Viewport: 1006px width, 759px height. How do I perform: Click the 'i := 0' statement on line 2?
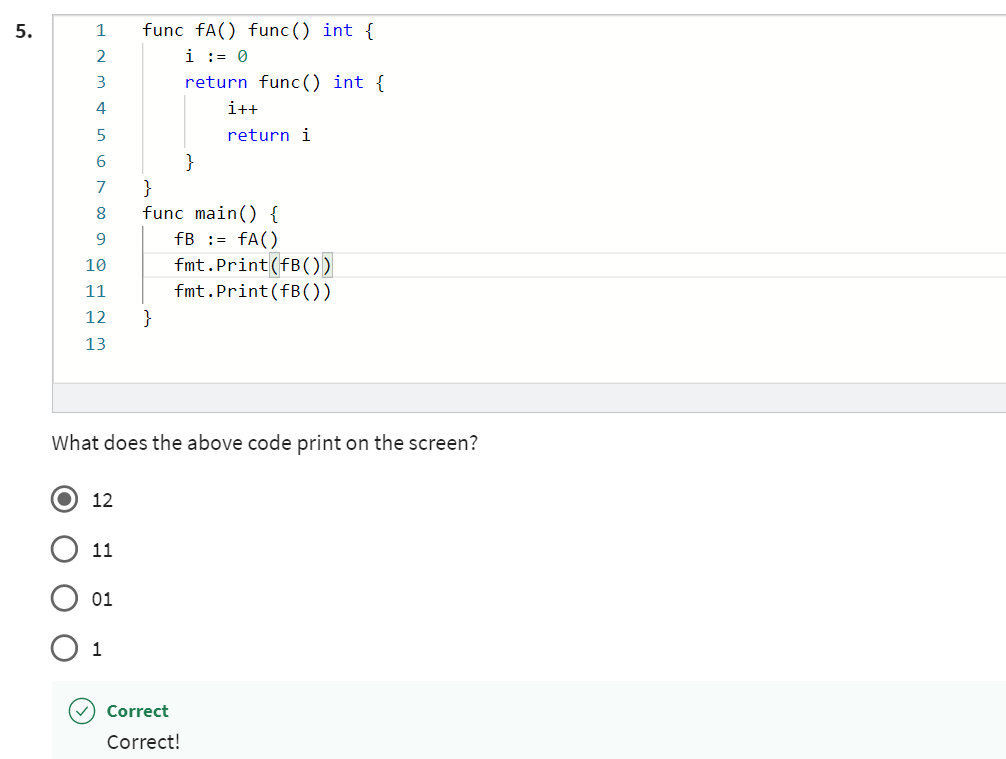click(216, 56)
